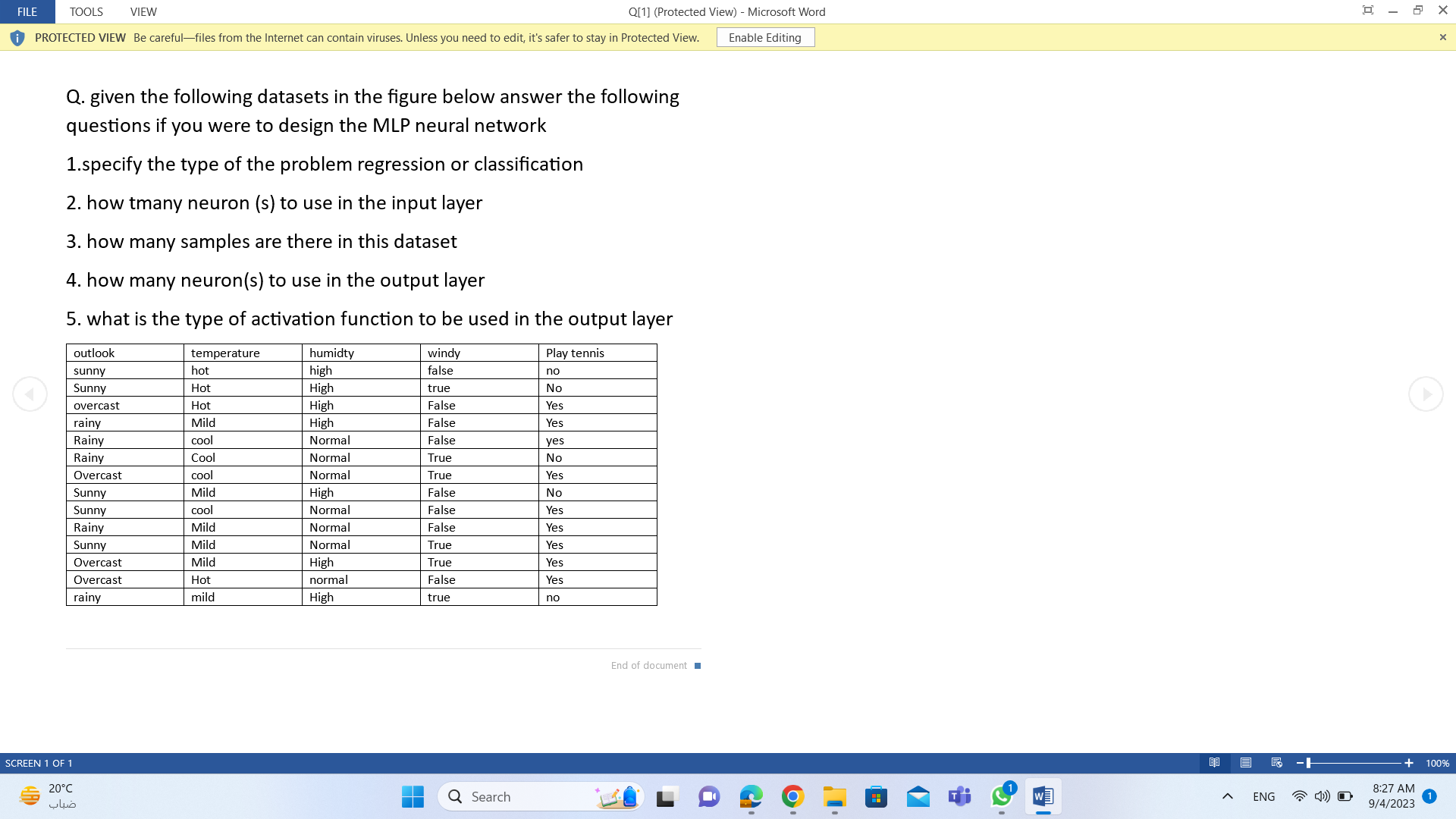This screenshot has width=1456, height=819.
Task: Click the volume icon in system tray
Action: pos(1322,796)
